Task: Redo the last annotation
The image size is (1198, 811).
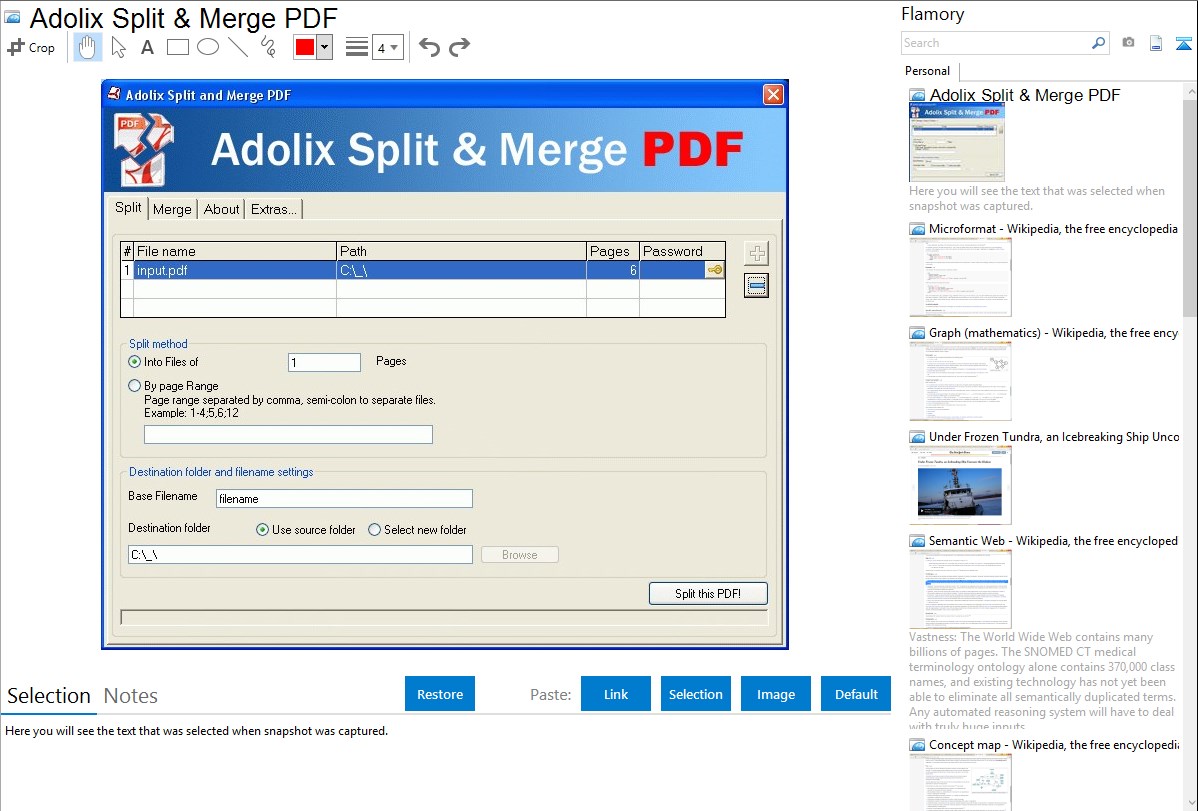Action: [459, 47]
